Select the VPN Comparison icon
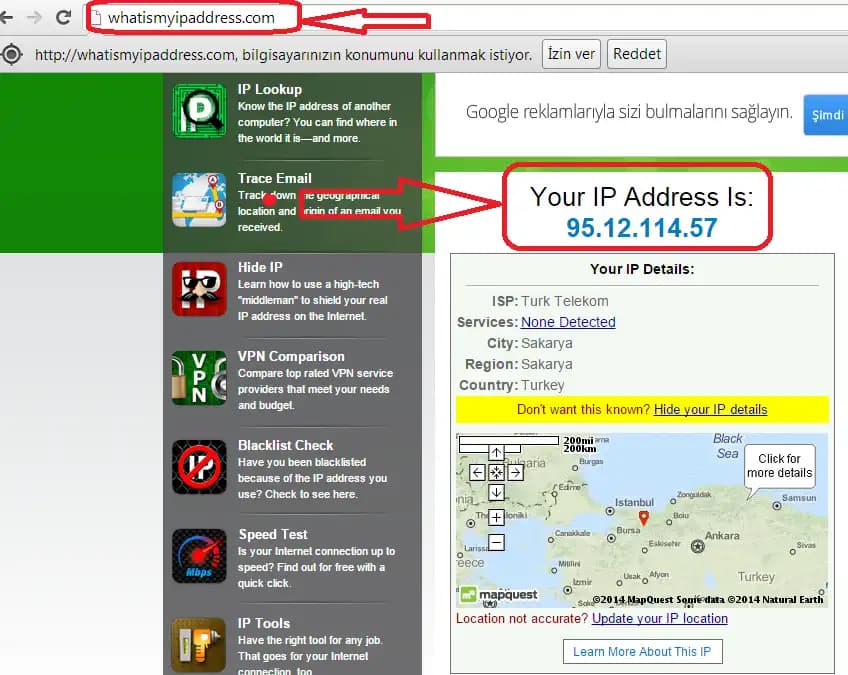Image resolution: width=848 pixels, height=675 pixels. (199, 378)
